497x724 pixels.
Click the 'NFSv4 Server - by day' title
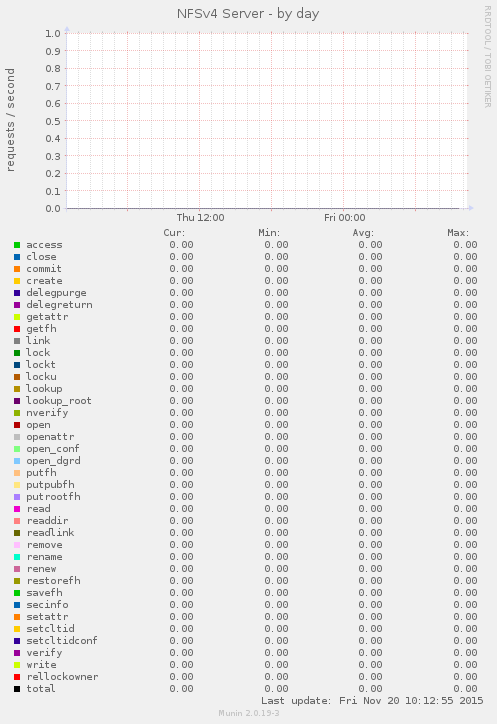[x=248, y=14]
